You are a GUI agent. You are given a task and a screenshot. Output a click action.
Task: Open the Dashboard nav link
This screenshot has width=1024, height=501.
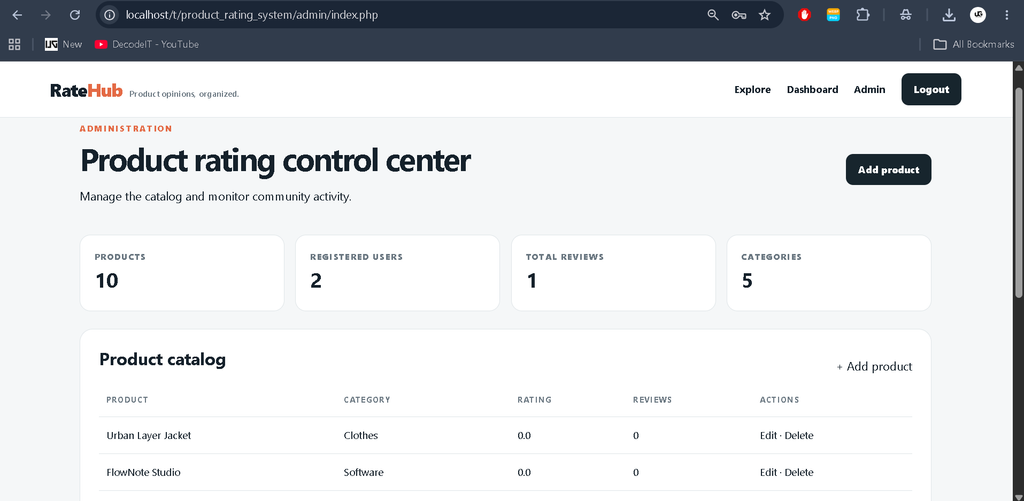(x=812, y=89)
